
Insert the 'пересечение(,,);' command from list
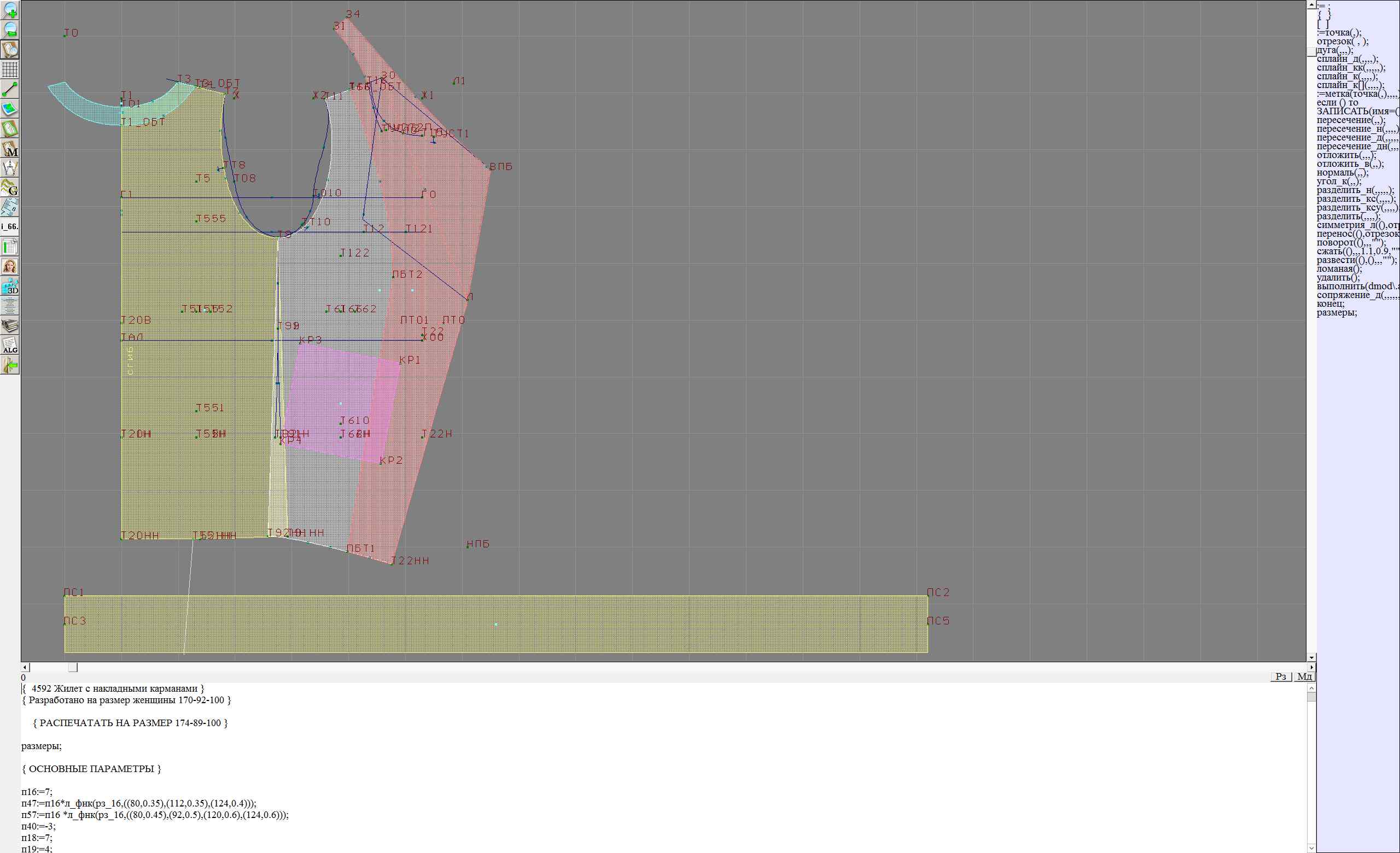(x=1351, y=120)
